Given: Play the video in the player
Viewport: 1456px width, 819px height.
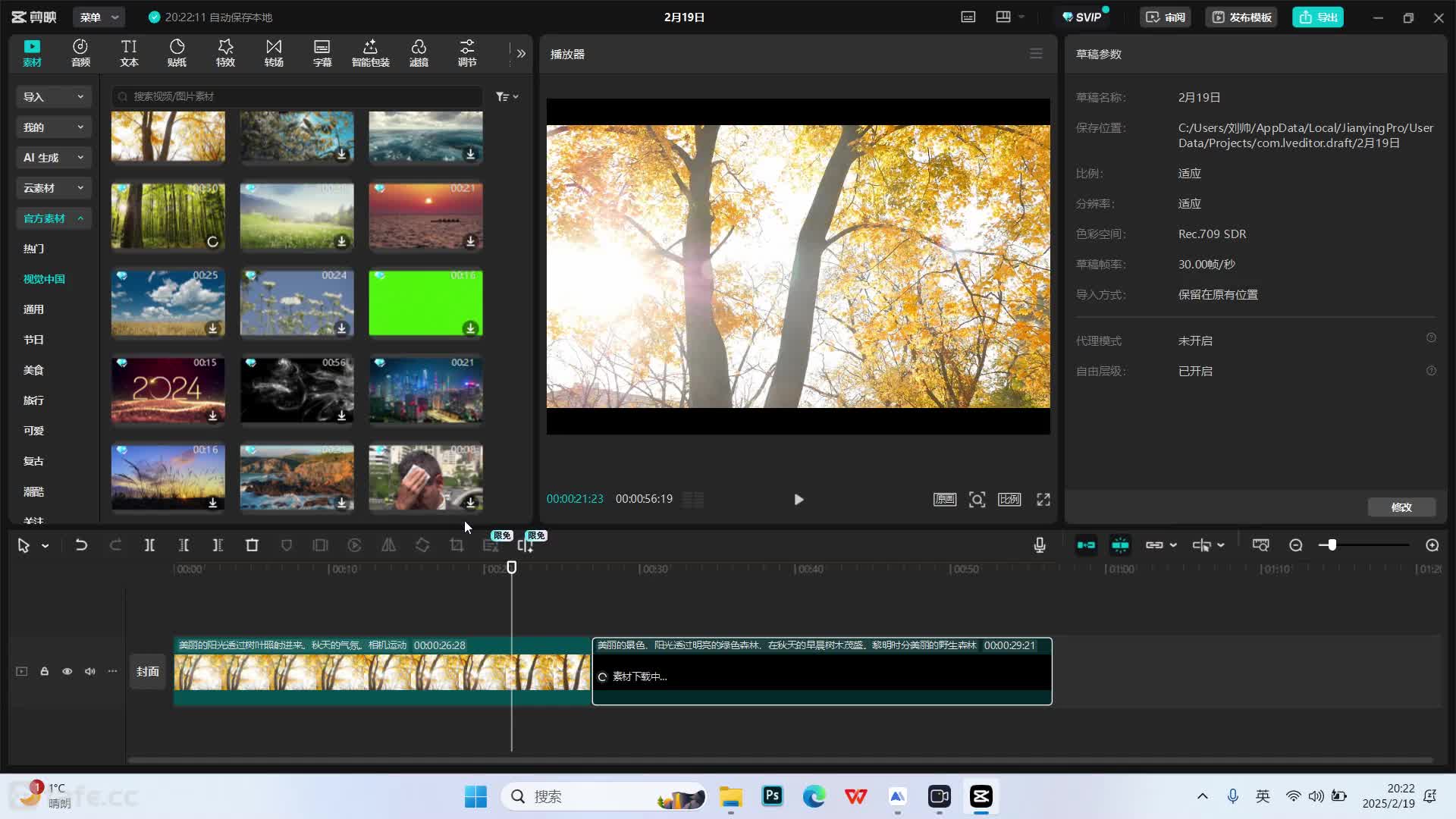Looking at the screenshot, I should tap(798, 499).
